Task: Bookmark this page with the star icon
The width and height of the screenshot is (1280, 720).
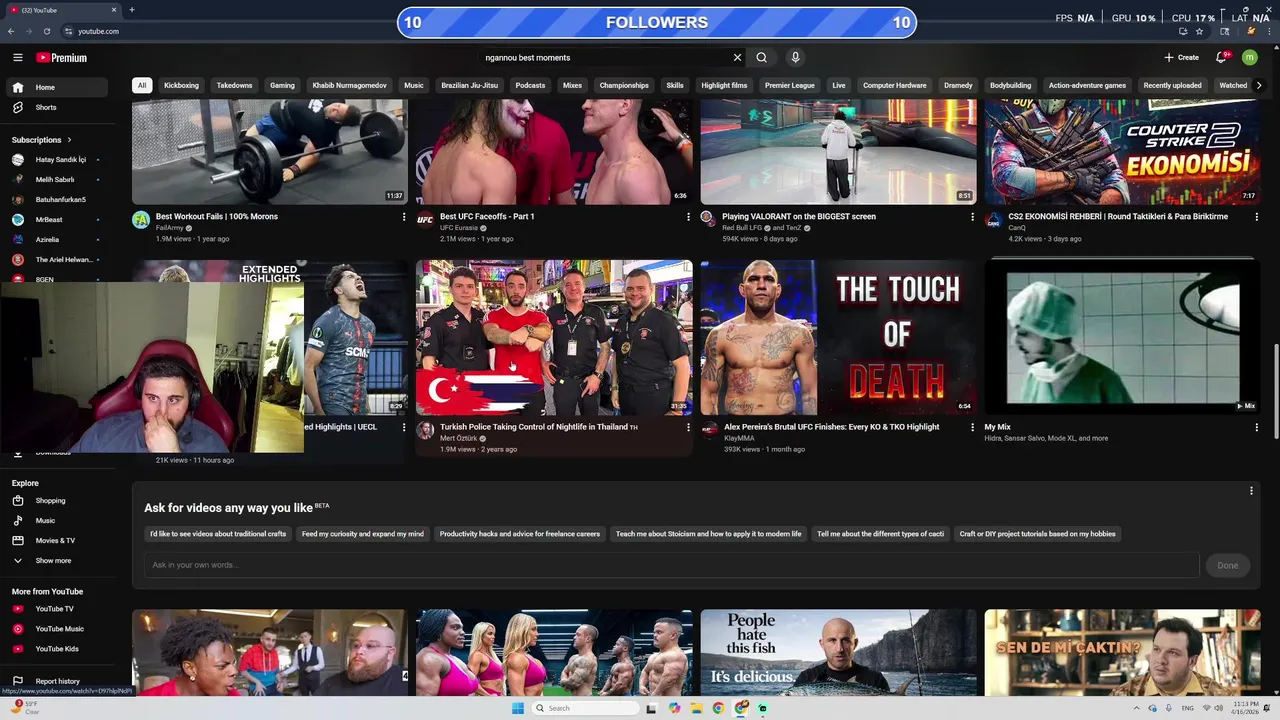Action: tap(1199, 31)
